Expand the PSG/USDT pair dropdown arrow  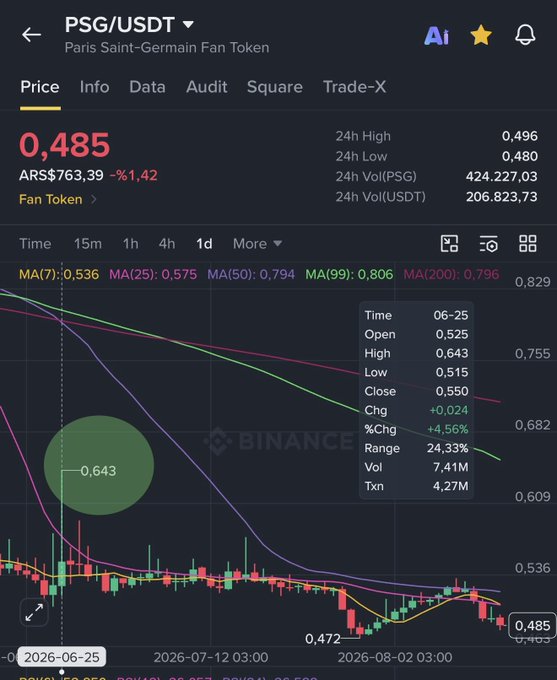[188, 24]
